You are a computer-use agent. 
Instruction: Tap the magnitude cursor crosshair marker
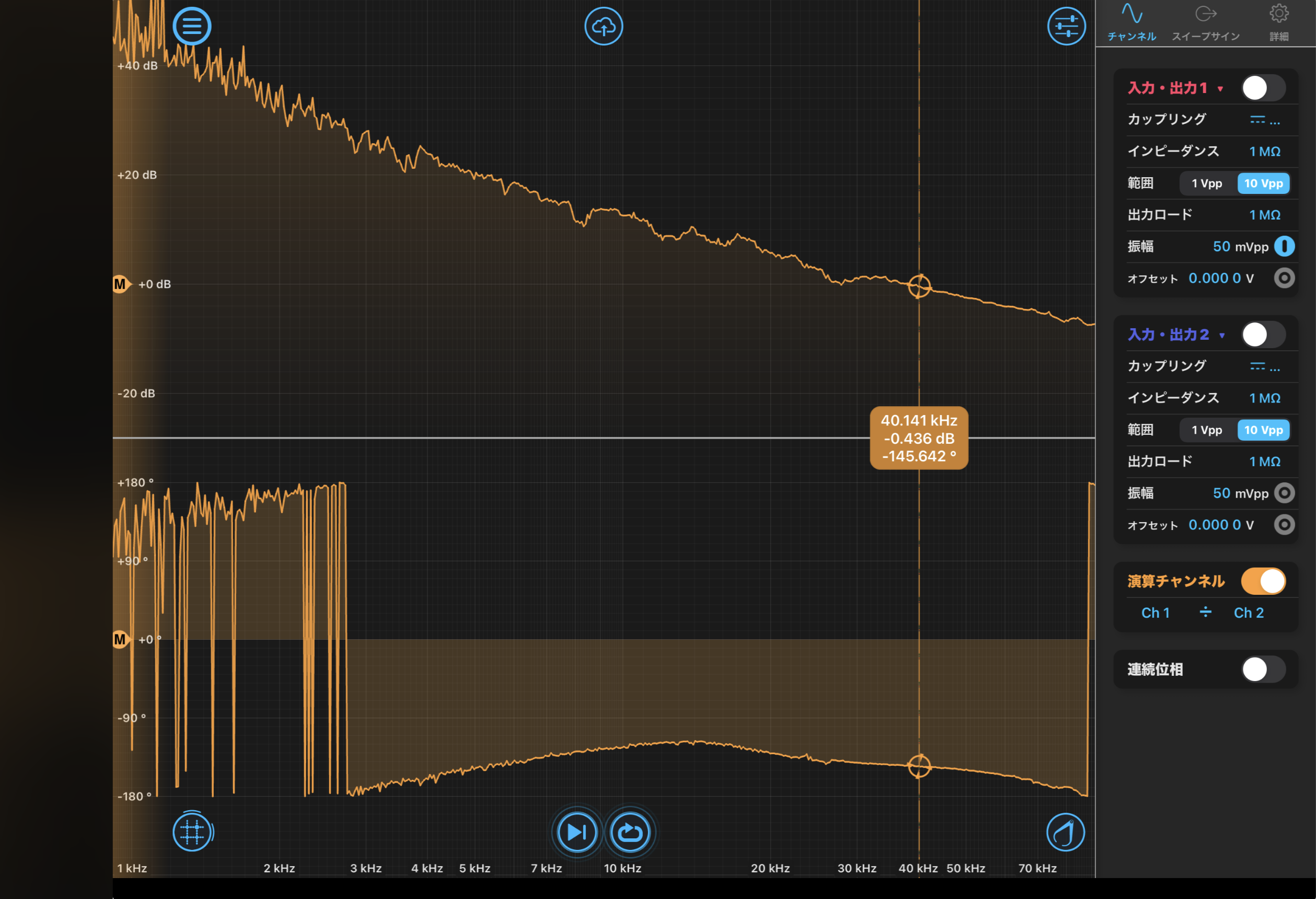[919, 286]
